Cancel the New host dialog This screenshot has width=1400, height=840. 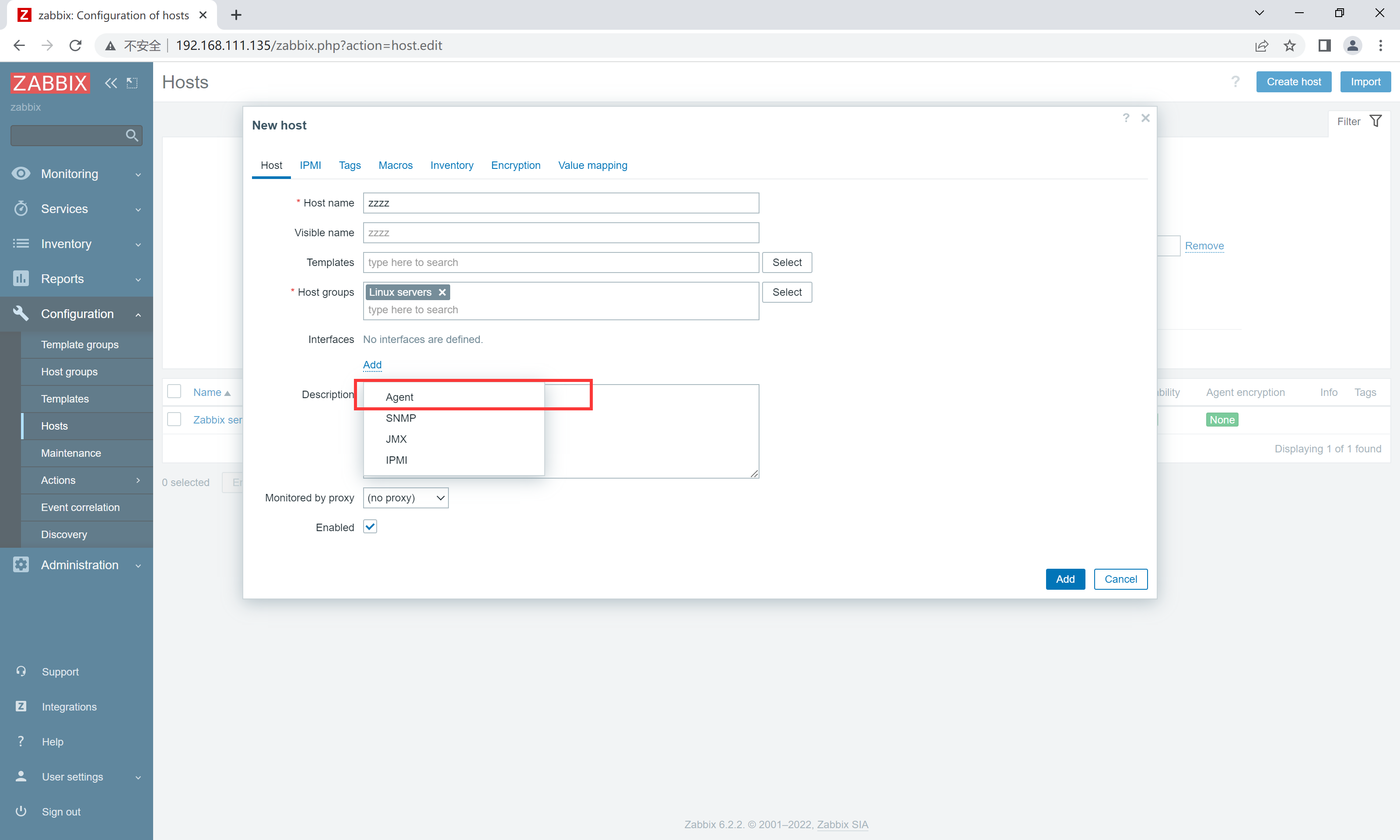pos(1120,579)
